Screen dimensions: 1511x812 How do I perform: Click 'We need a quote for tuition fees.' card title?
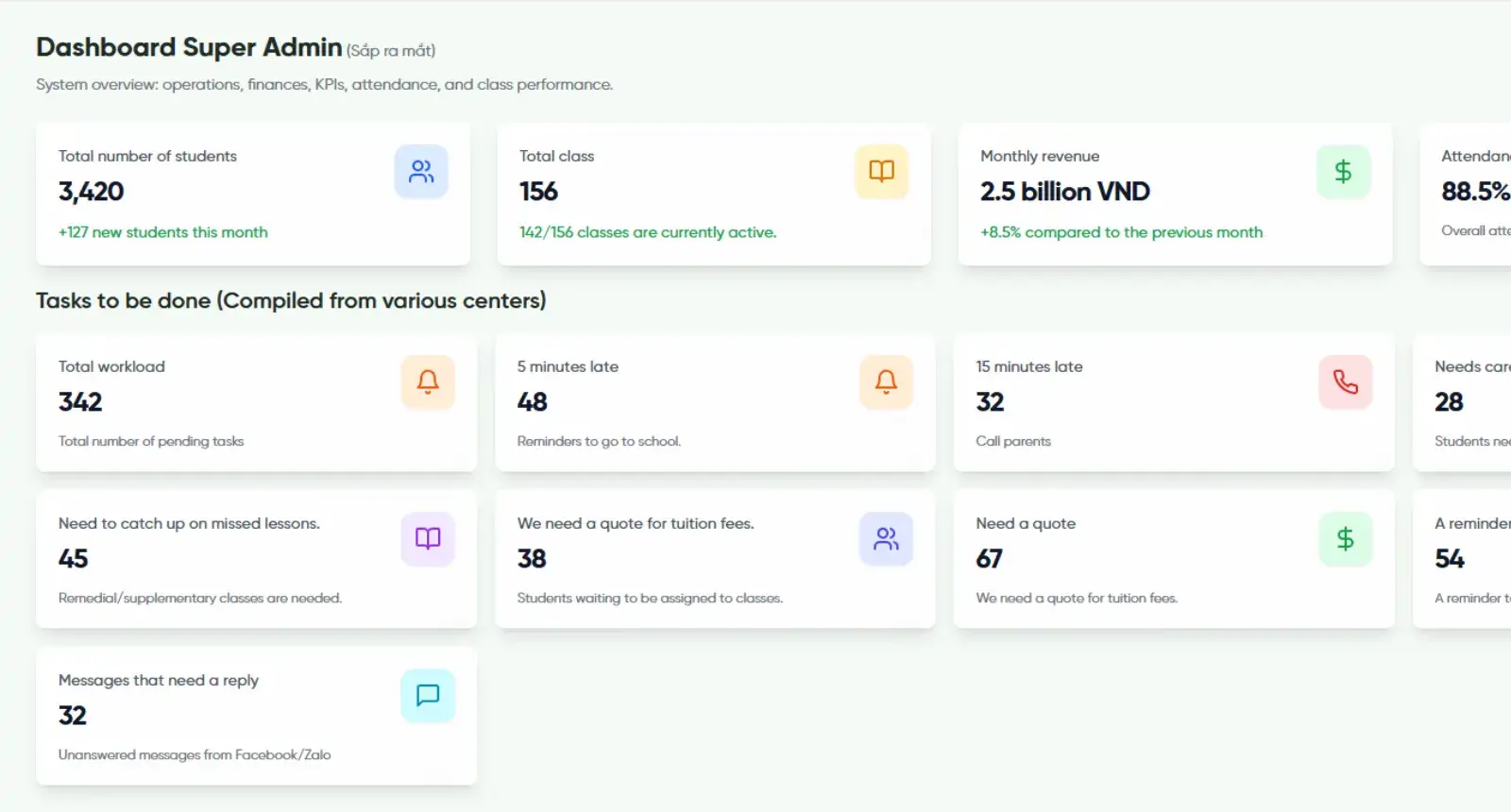pyautogui.click(x=636, y=523)
